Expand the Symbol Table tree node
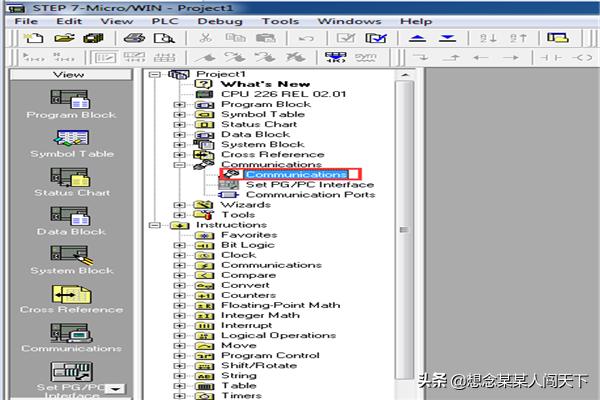The image size is (600, 400). (179, 114)
